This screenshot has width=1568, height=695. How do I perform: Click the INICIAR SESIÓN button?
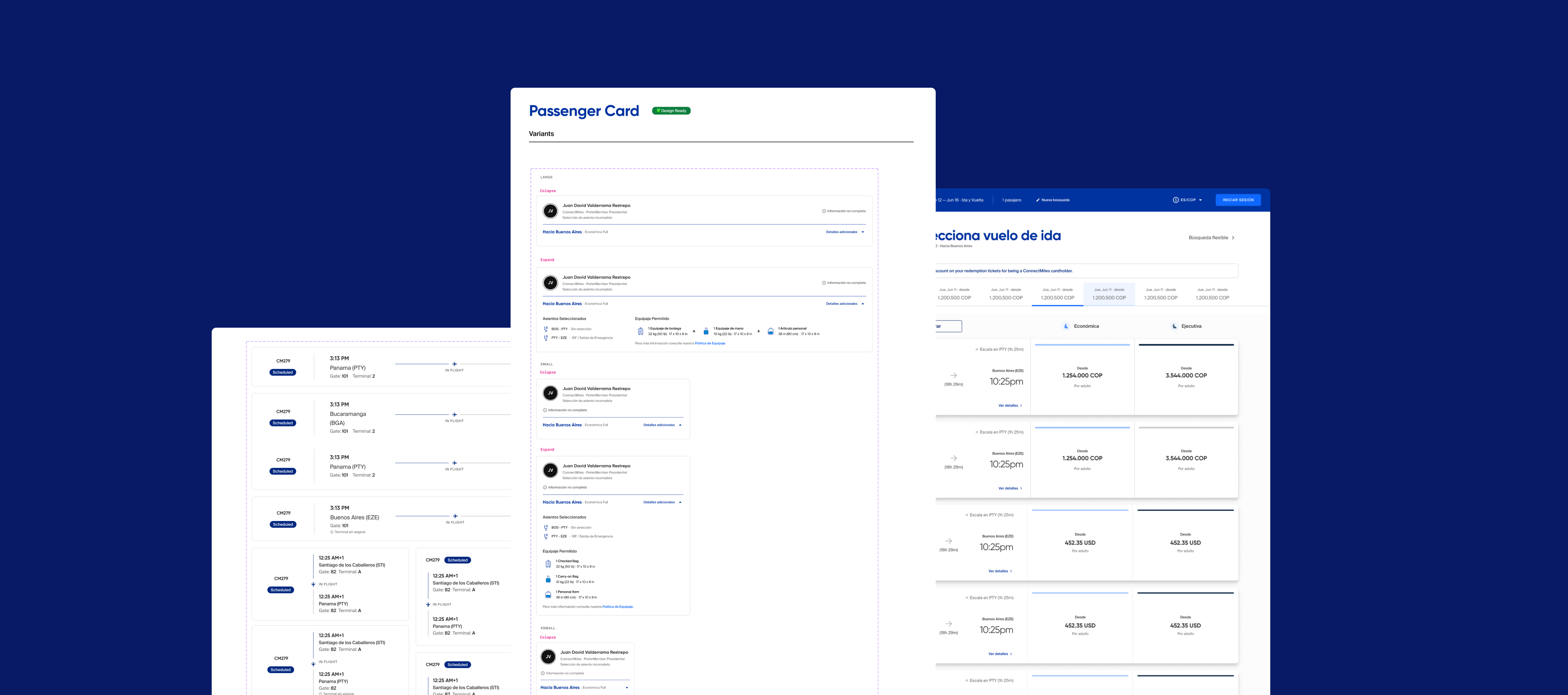coord(1238,200)
